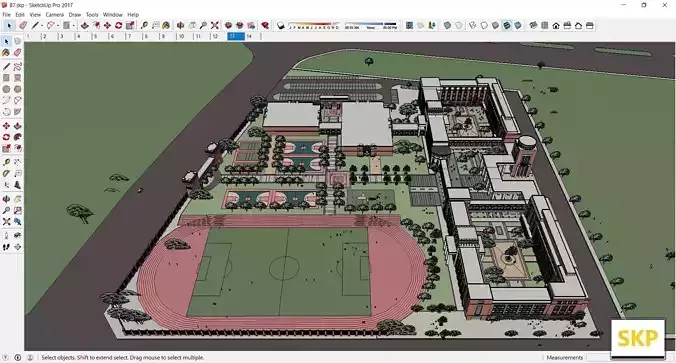Select the Zoom magnifier in top toolbar
676x363 pixels.
203,25
